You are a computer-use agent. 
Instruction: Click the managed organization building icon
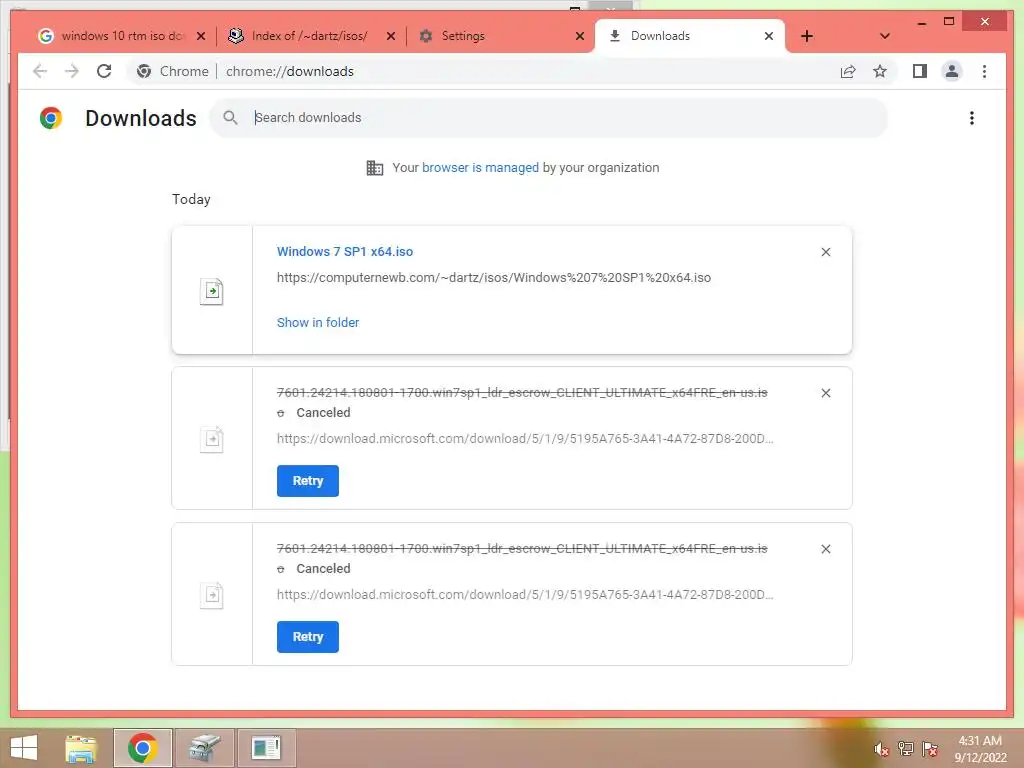click(x=375, y=168)
